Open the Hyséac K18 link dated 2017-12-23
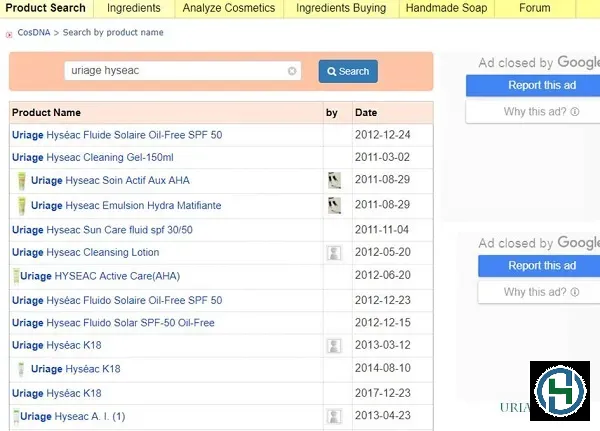Viewport: 600px width, 431px height. pos(57,393)
